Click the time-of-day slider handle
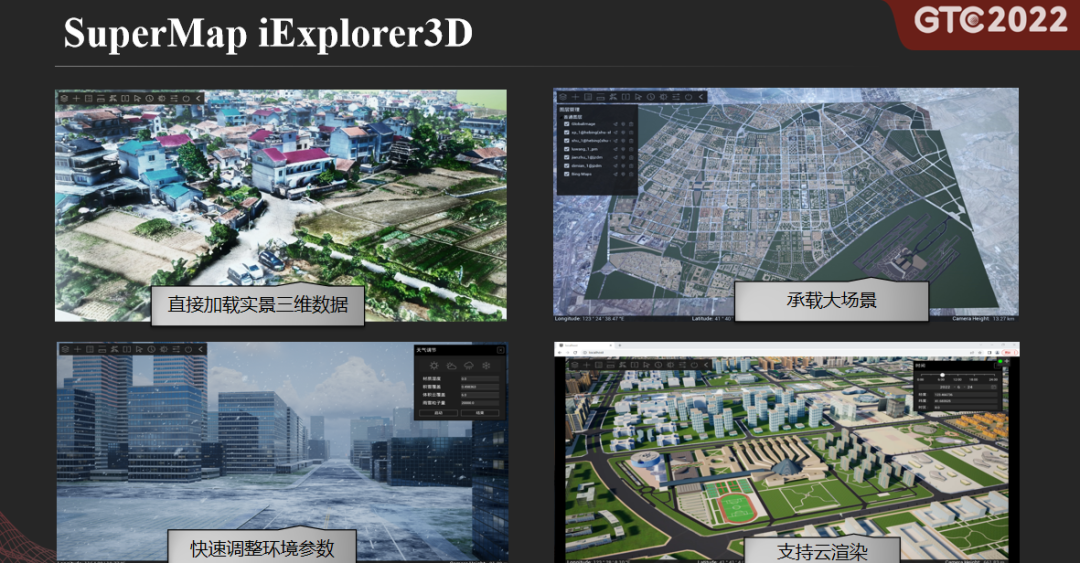The image size is (1080, 563). click(x=942, y=375)
